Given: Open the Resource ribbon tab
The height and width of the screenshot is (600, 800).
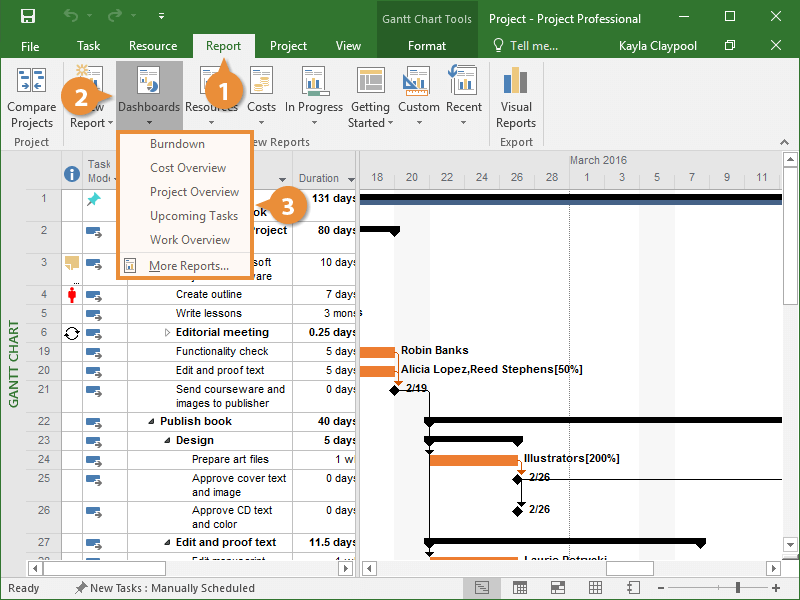Looking at the screenshot, I should [153, 46].
